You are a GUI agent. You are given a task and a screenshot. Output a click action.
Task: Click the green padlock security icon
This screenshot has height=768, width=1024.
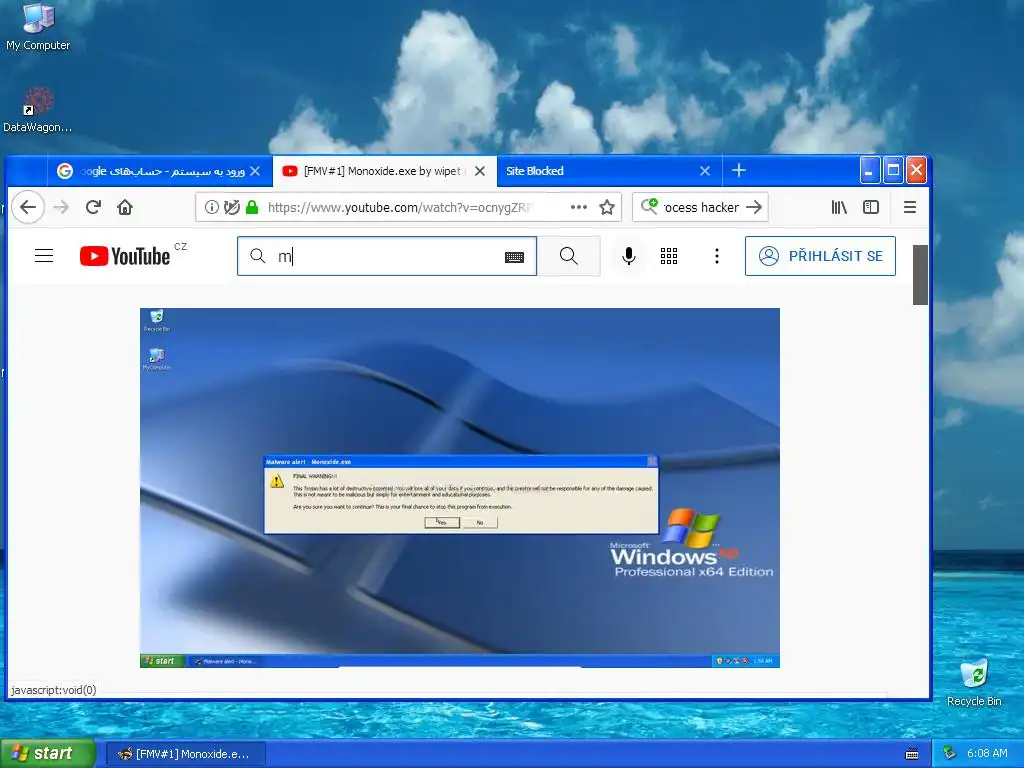[x=252, y=207]
